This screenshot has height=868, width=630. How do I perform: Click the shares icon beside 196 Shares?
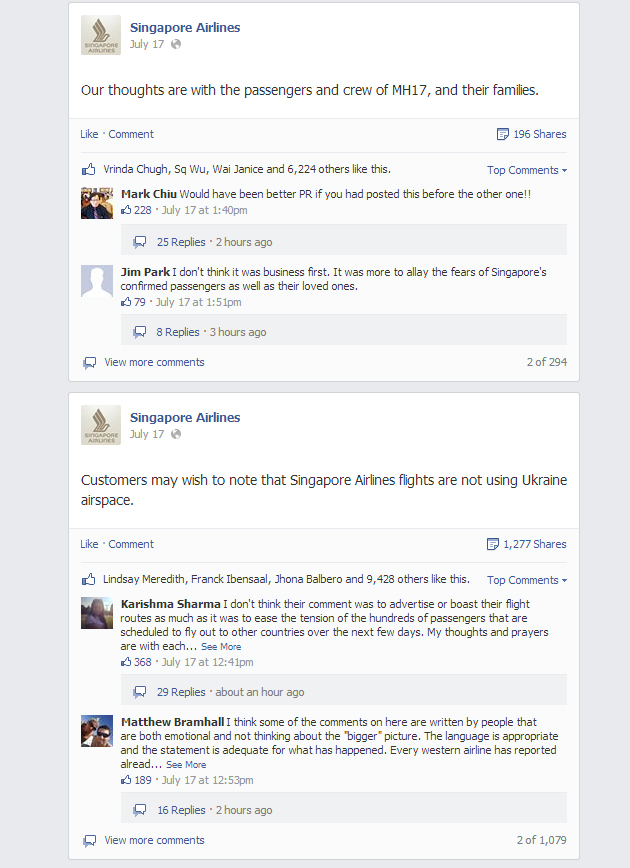click(x=503, y=134)
